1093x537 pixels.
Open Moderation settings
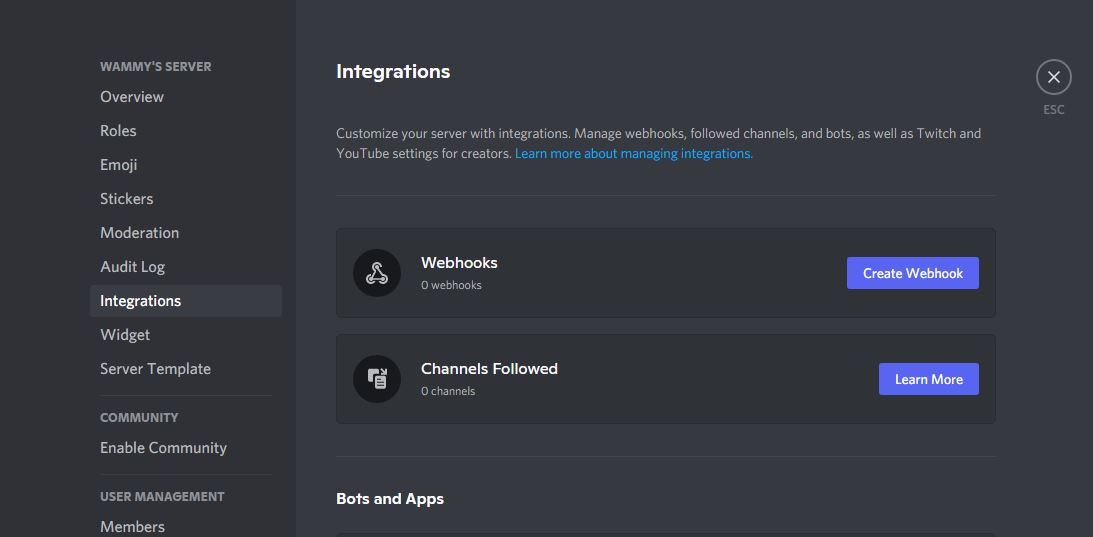tap(185, 233)
